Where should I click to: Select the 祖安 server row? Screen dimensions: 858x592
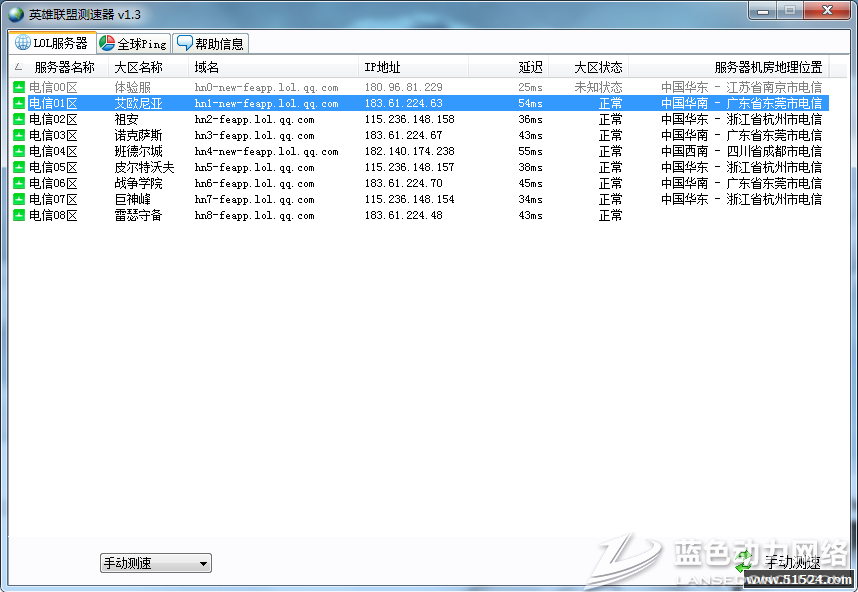tap(127, 120)
